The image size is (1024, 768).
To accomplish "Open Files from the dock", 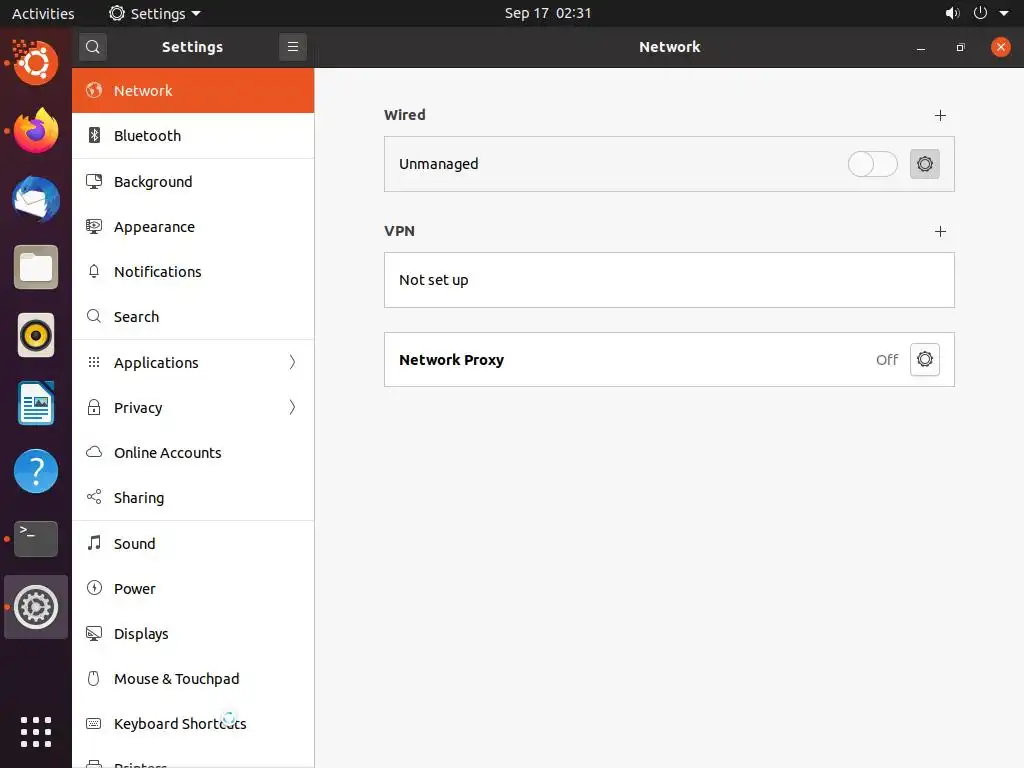I will (x=36, y=267).
